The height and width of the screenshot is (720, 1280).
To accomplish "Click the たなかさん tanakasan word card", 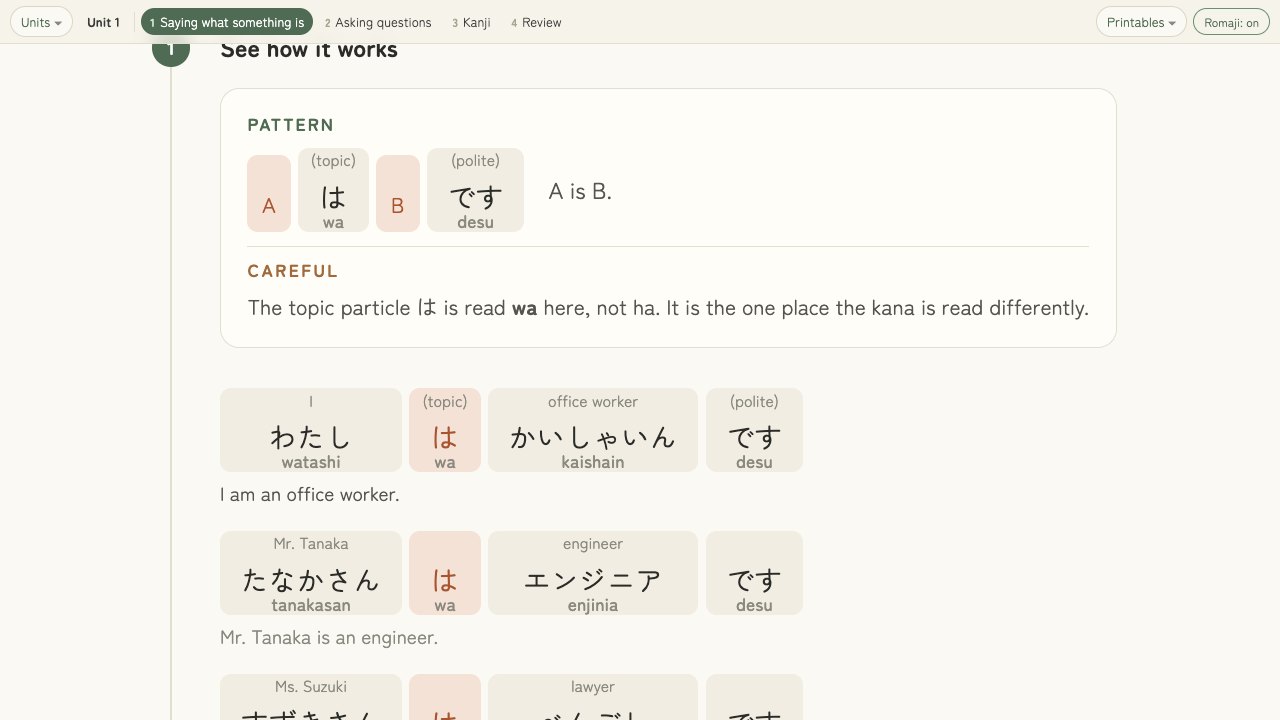I will [311, 573].
